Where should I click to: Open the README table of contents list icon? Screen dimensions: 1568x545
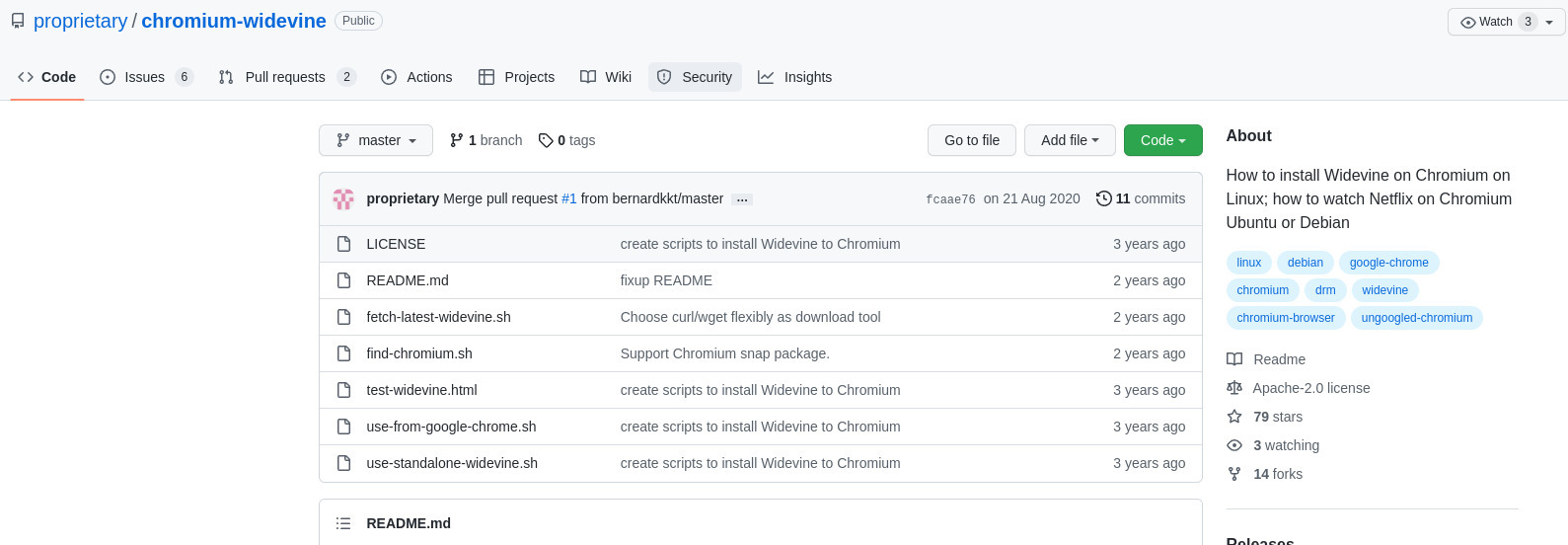[343, 523]
